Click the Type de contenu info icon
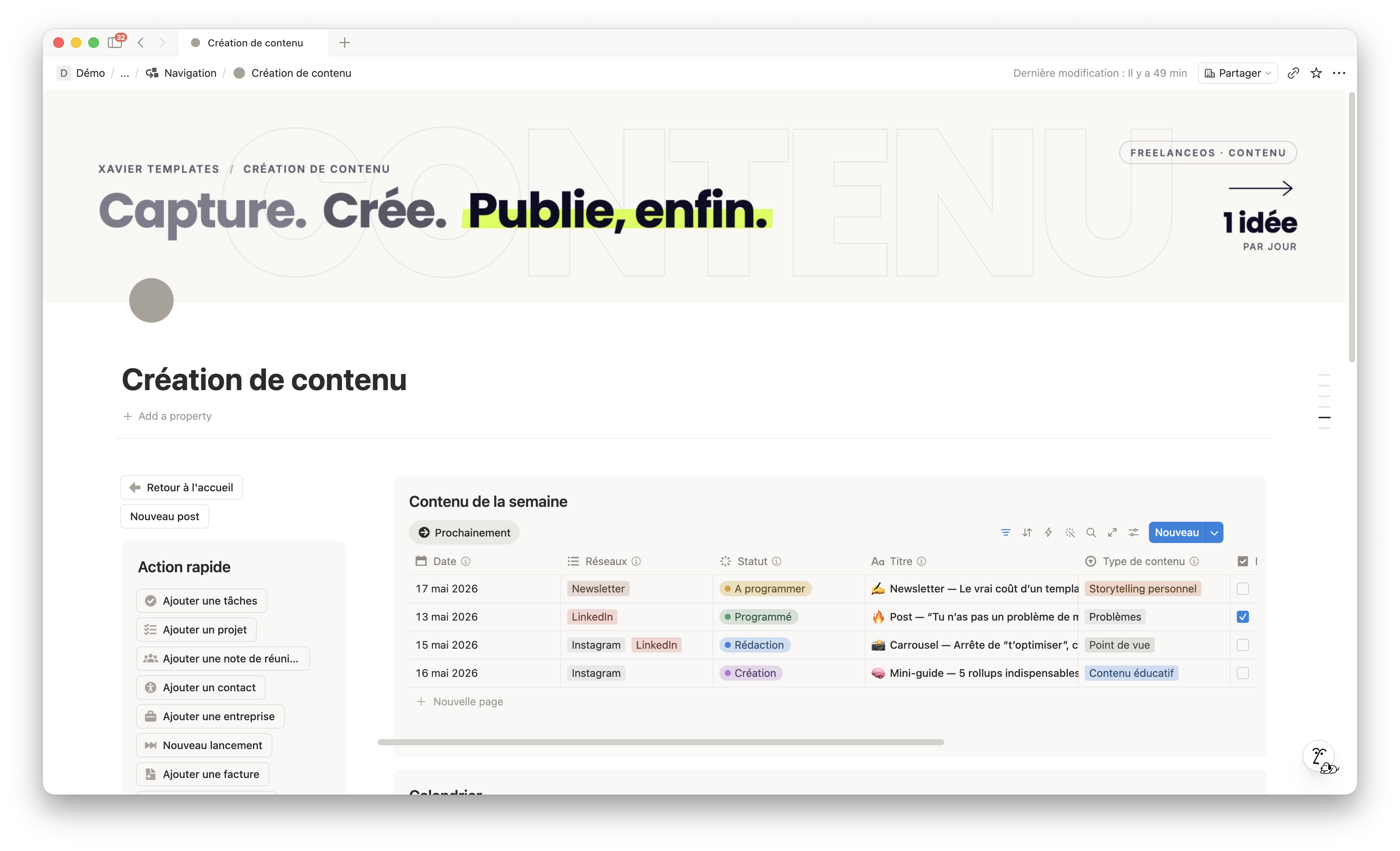This screenshot has height=851, width=1400. coord(1194,561)
